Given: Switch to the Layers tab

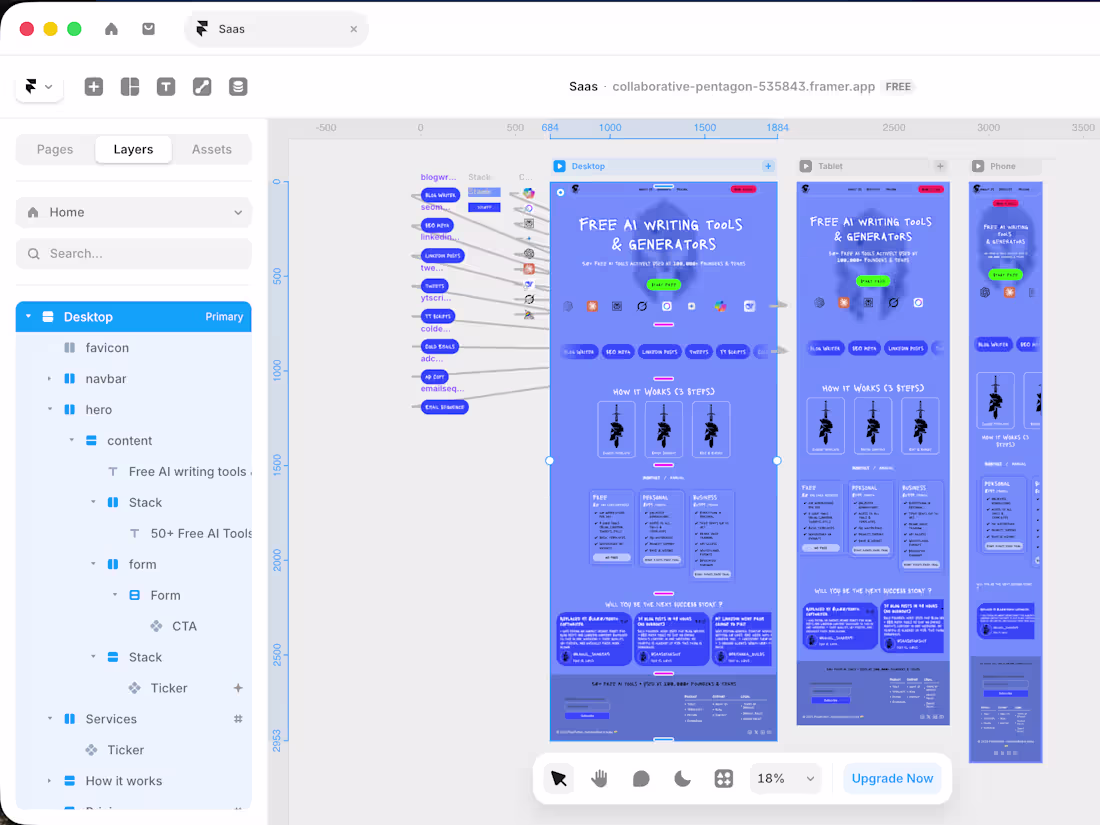Looking at the screenshot, I should coord(133,149).
